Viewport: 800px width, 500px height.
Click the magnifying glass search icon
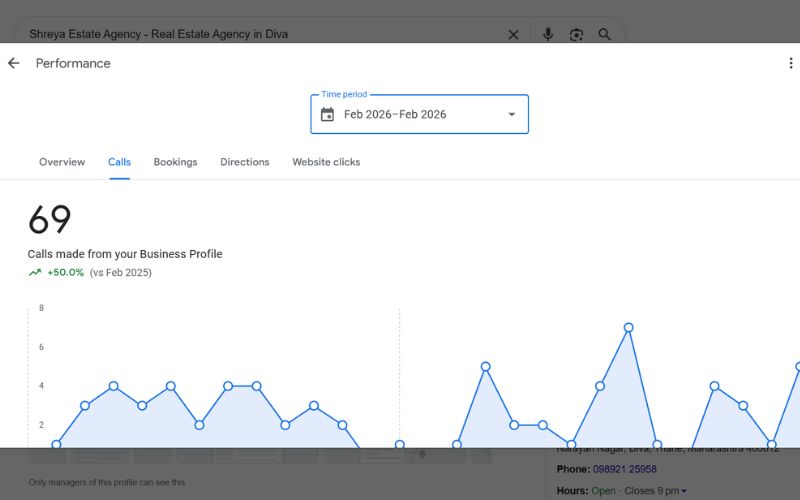(x=605, y=34)
